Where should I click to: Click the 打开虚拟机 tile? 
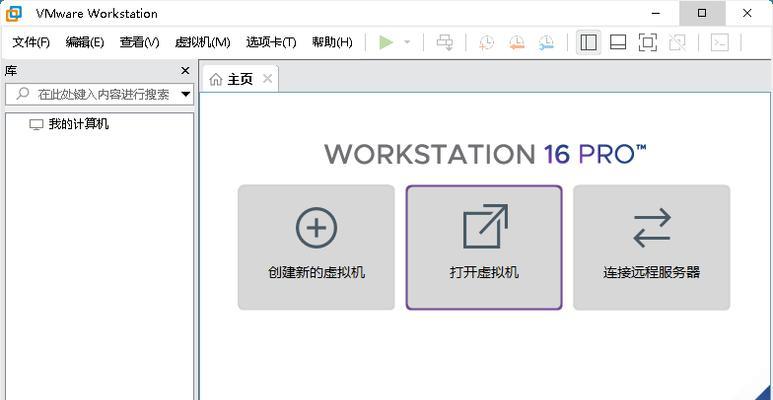(484, 247)
